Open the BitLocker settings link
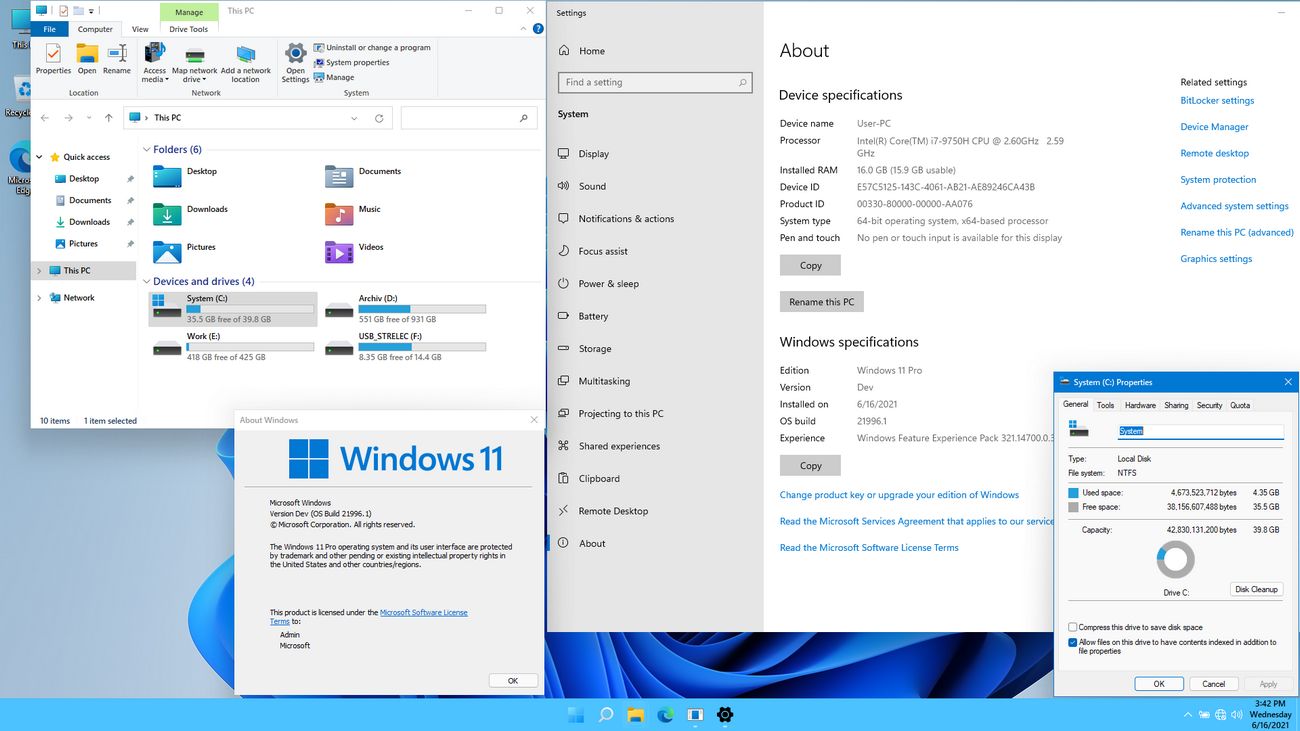This screenshot has height=731, width=1300. click(x=1216, y=101)
